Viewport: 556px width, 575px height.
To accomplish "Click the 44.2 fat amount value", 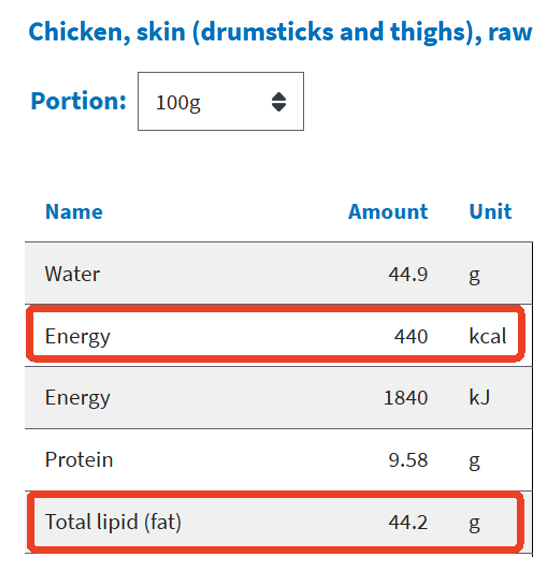I will point(408,522).
